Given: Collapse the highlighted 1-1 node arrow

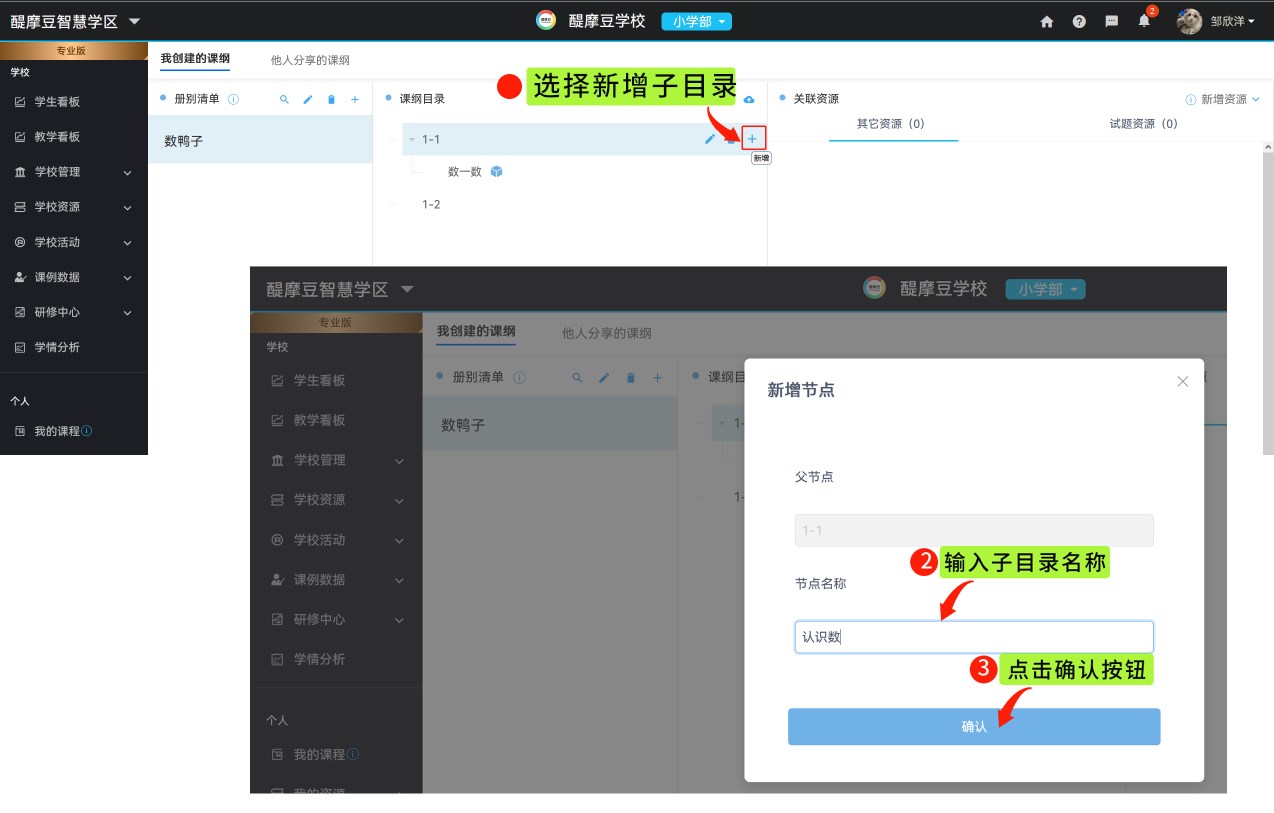Looking at the screenshot, I should 411,139.
